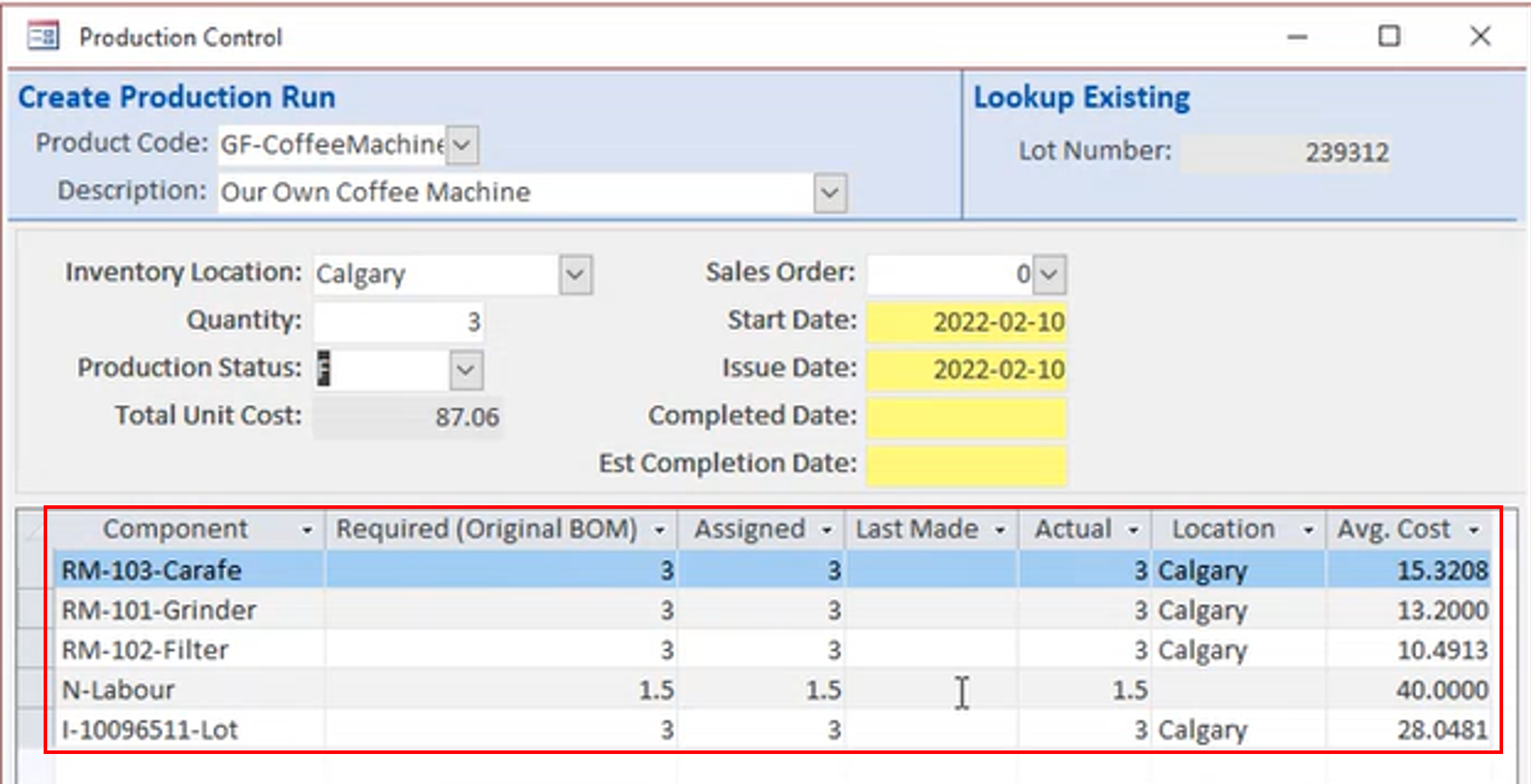The height and width of the screenshot is (784, 1531).
Task: Open the Sales Order dropdown arrow
Action: click(1049, 274)
